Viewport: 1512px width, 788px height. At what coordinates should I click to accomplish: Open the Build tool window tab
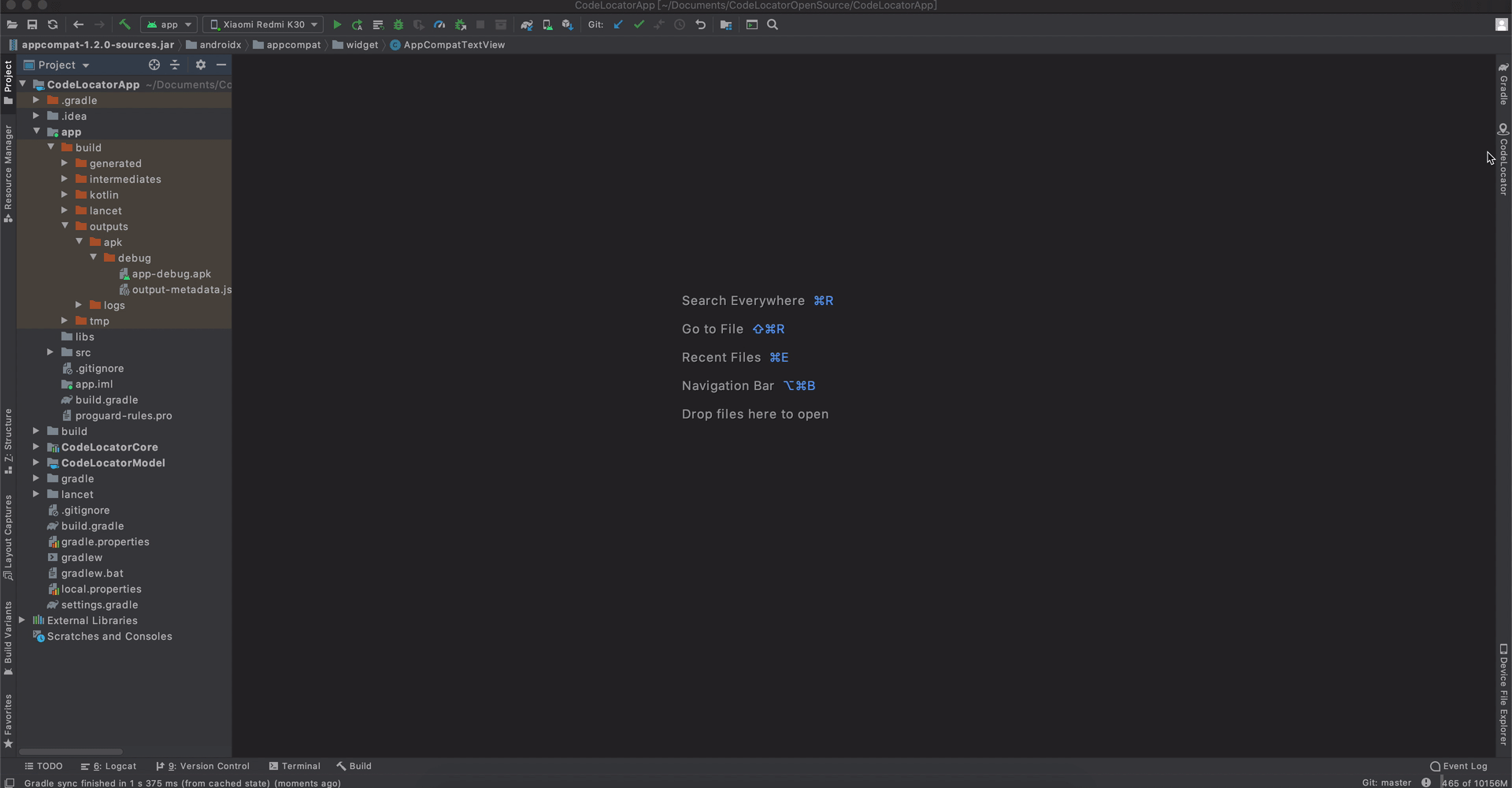point(354,766)
